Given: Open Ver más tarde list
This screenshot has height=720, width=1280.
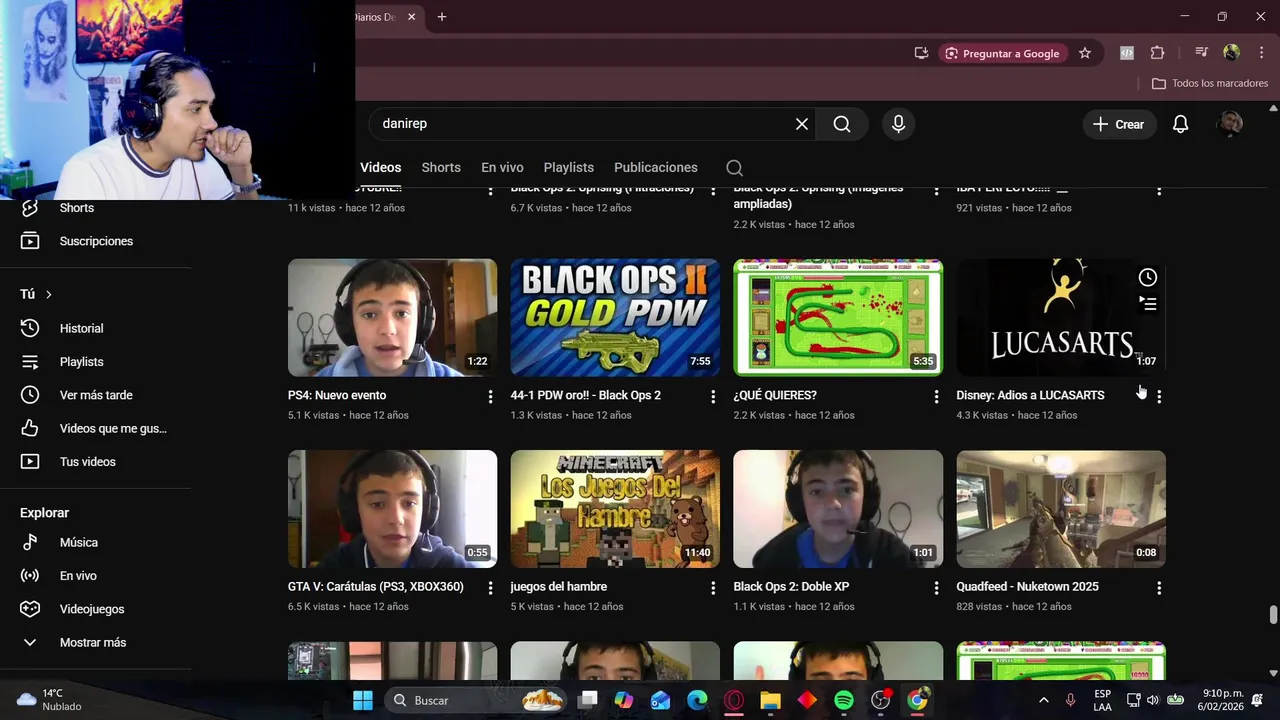Looking at the screenshot, I should [x=95, y=395].
